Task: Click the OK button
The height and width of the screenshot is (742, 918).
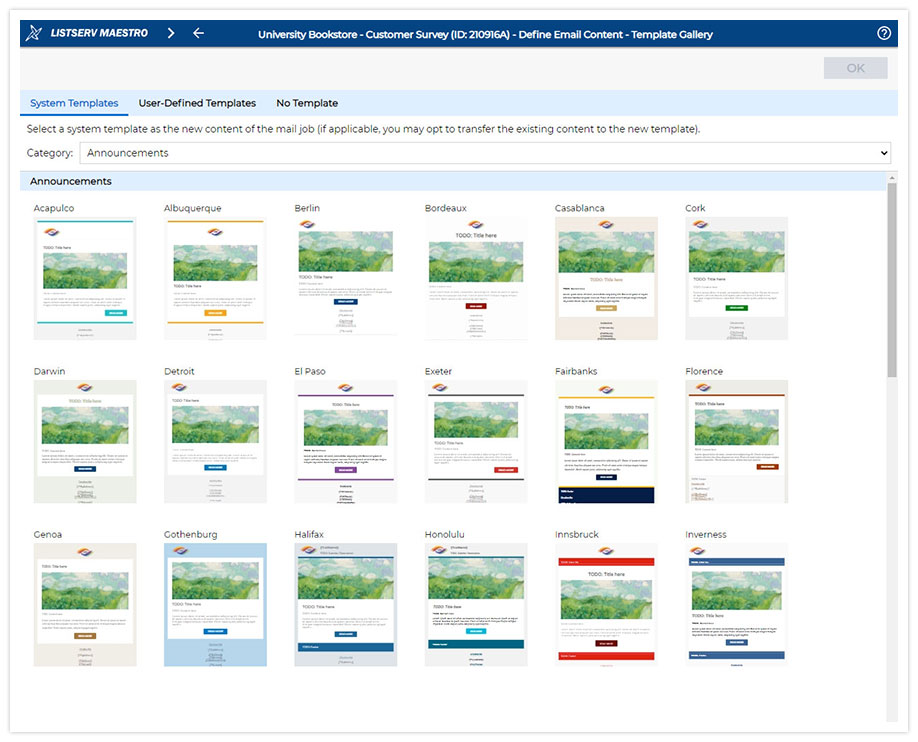Action: (855, 68)
